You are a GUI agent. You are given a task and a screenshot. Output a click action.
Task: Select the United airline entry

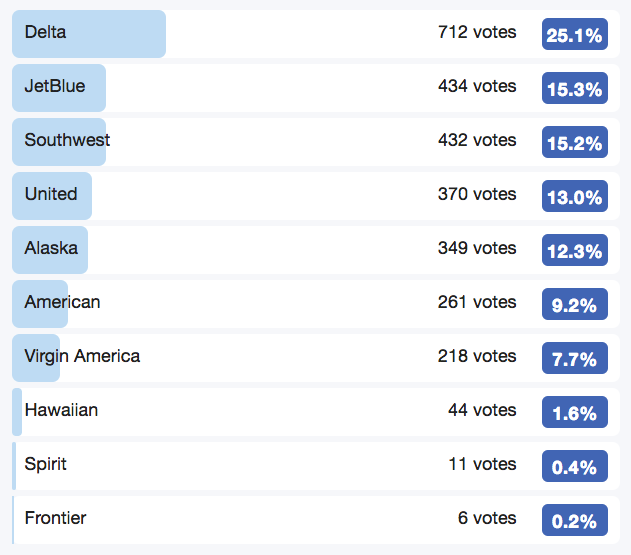(x=316, y=196)
